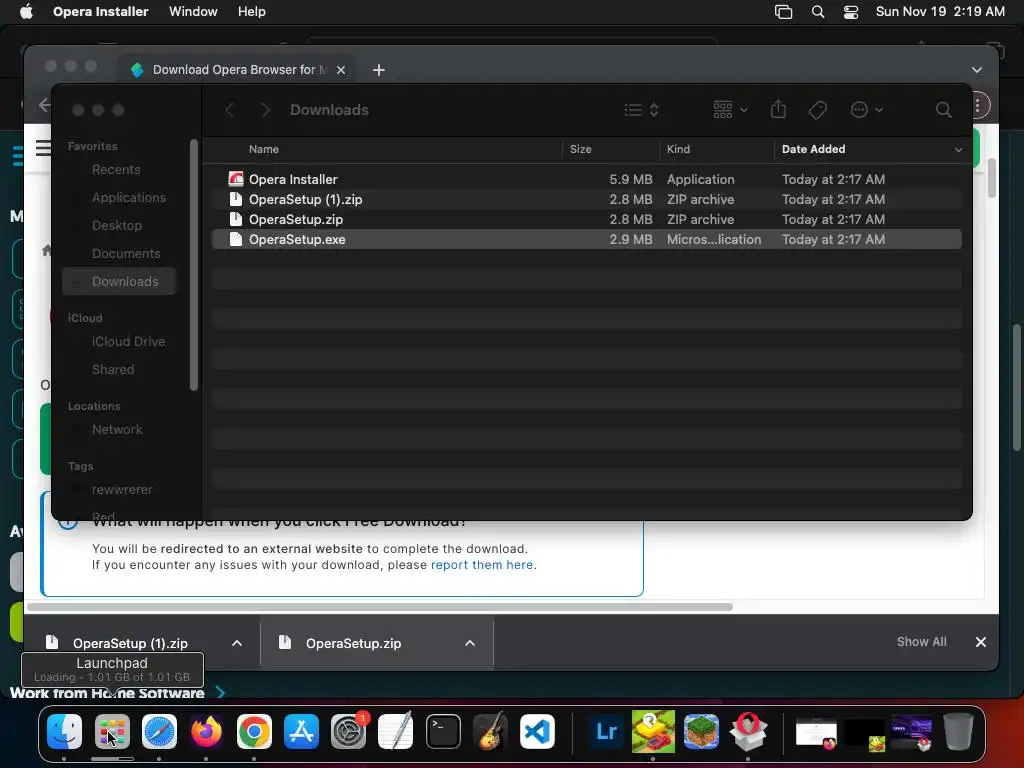Image resolution: width=1024 pixels, height=768 pixels.
Task: Open the Apple menu
Action: tap(26, 12)
